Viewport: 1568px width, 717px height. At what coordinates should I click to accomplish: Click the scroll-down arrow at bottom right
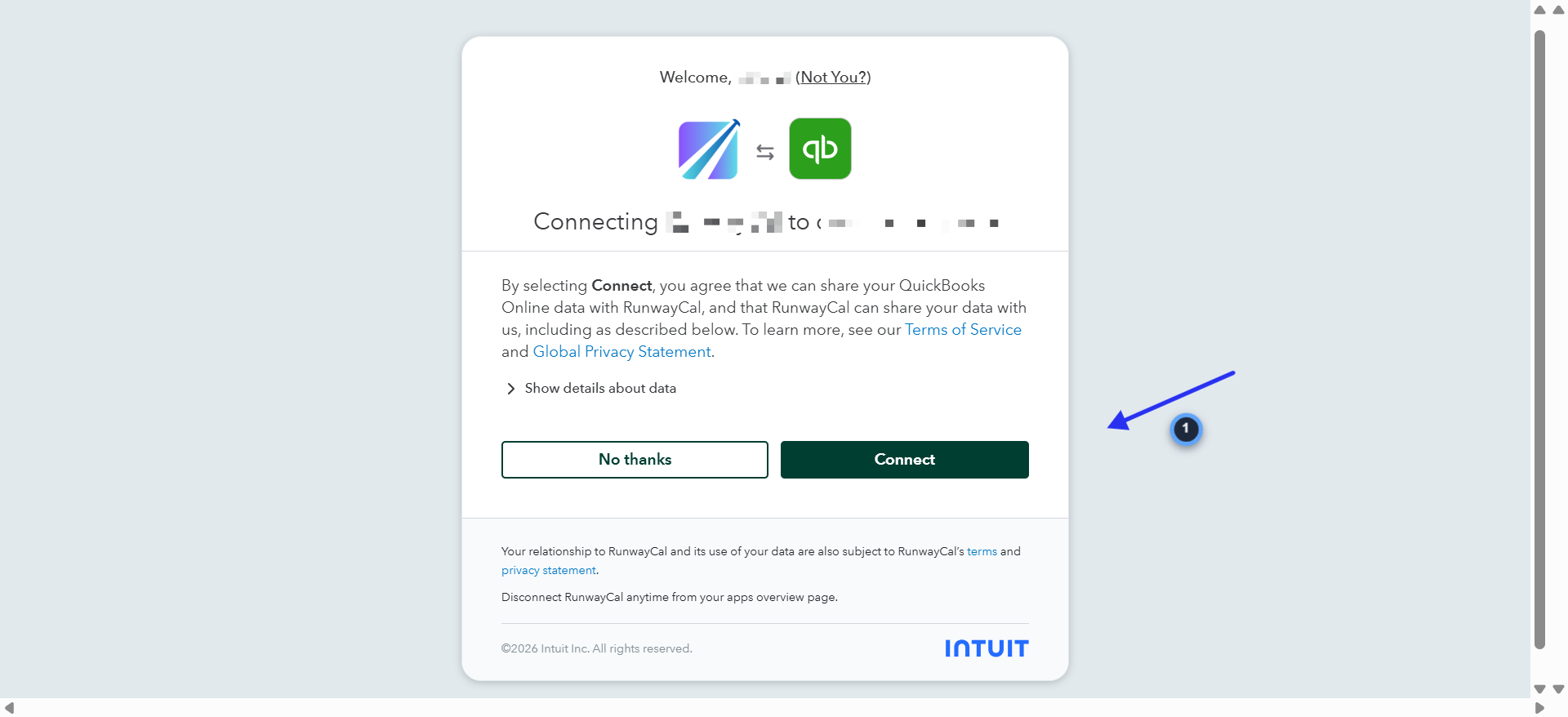click(1540, 689)
